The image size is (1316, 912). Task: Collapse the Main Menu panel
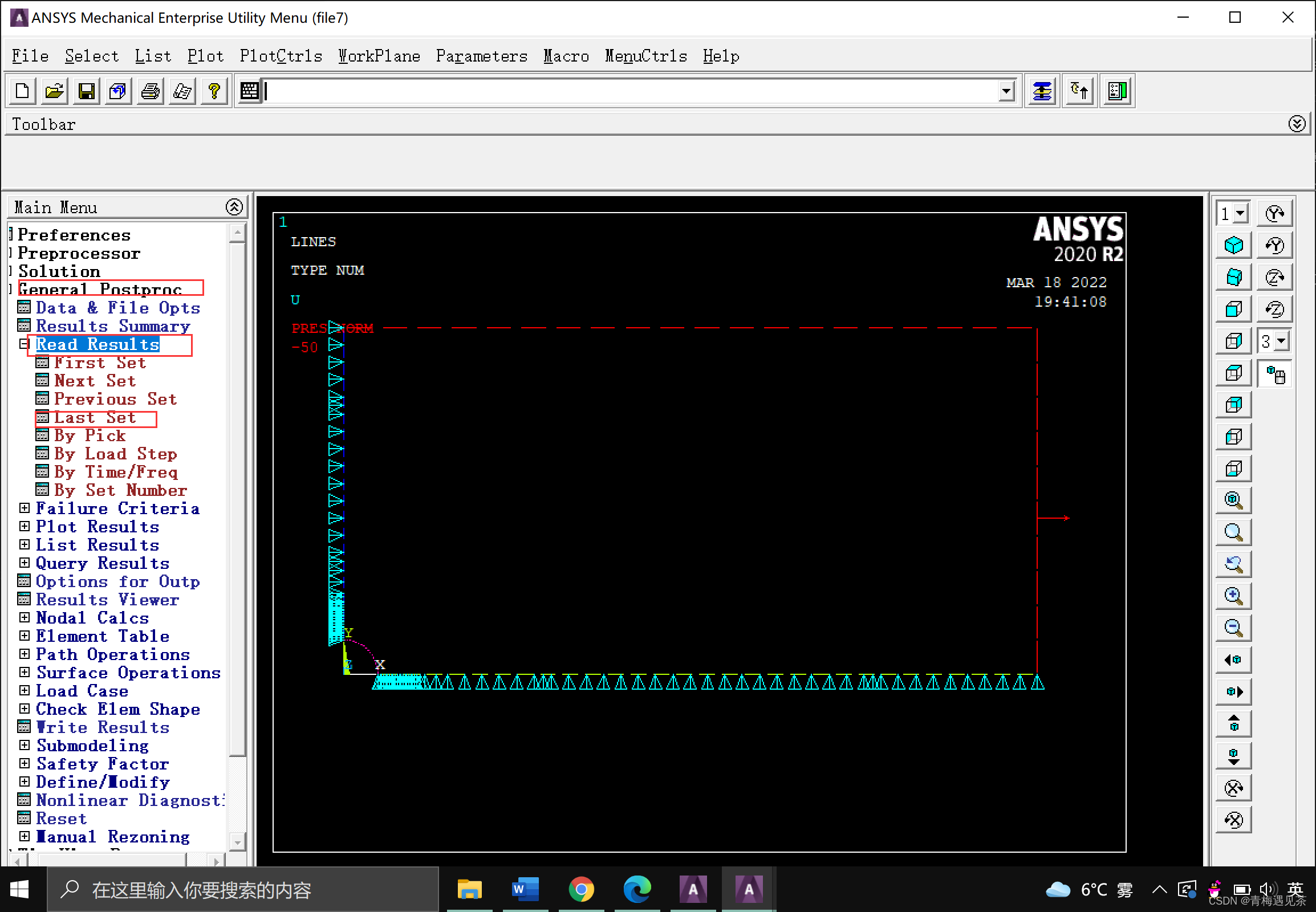click(234, 207)
